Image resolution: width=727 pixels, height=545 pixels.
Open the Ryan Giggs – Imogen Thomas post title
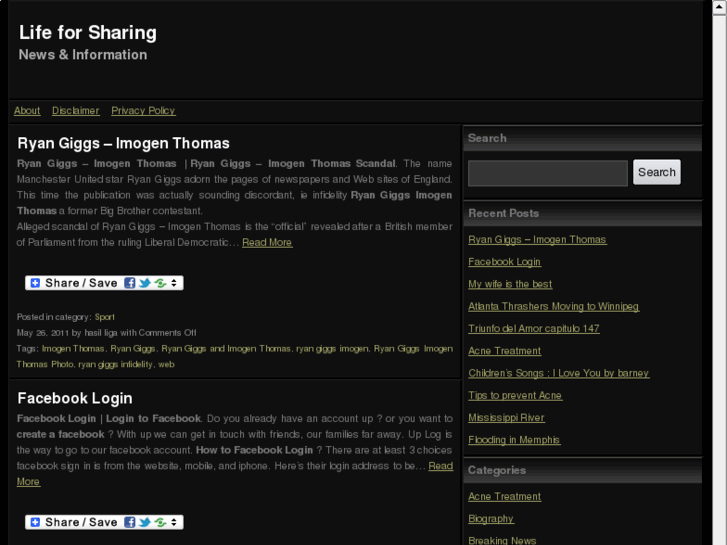(x=123, y=143)
